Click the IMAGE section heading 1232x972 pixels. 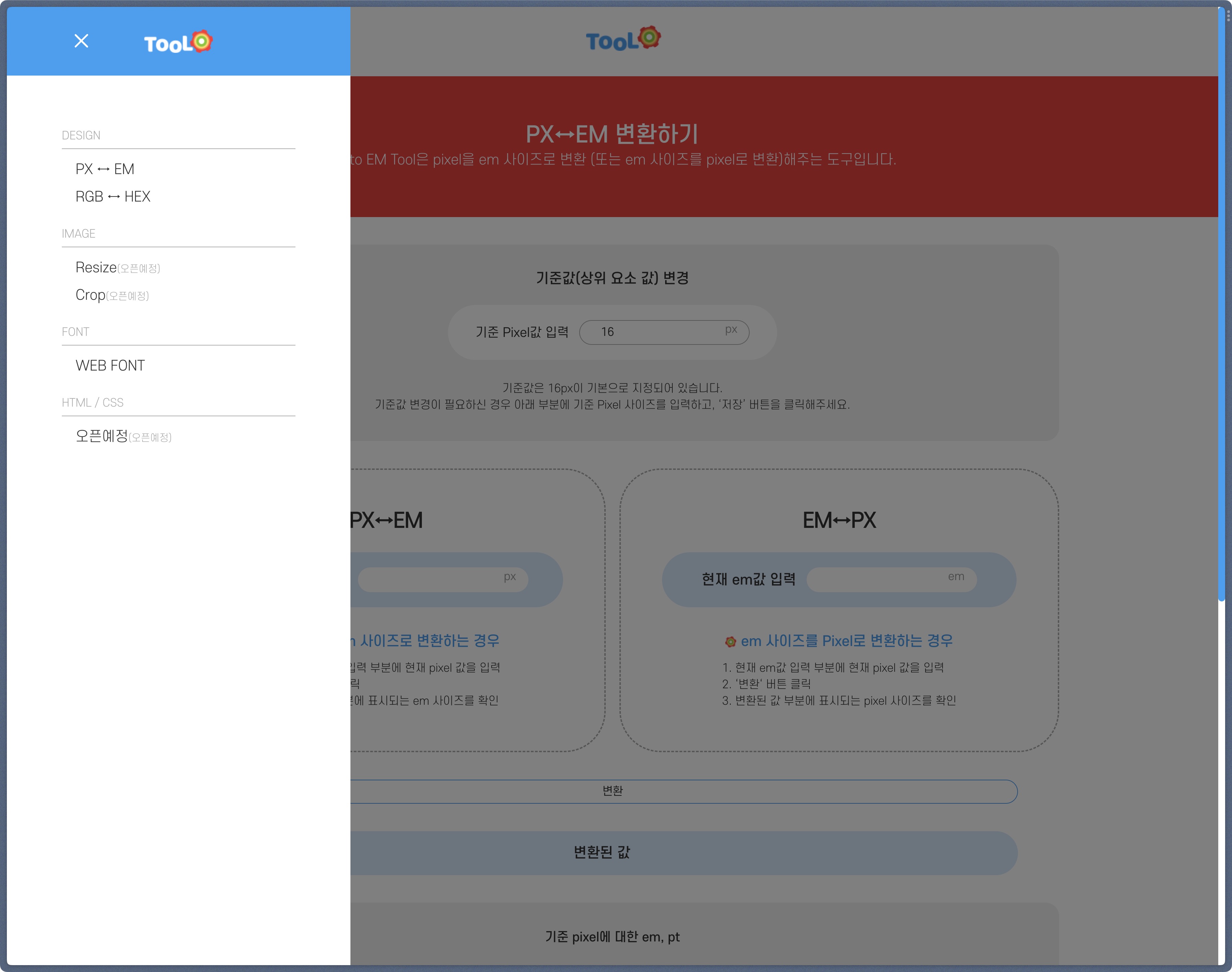pyautogui.click(x=79, y=234)
